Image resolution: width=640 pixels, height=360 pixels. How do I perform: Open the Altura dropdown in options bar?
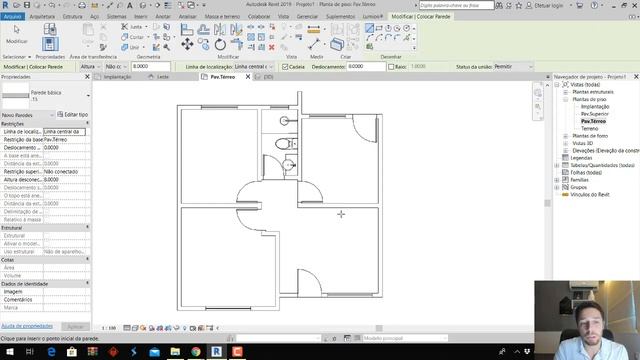click(90, 67)
